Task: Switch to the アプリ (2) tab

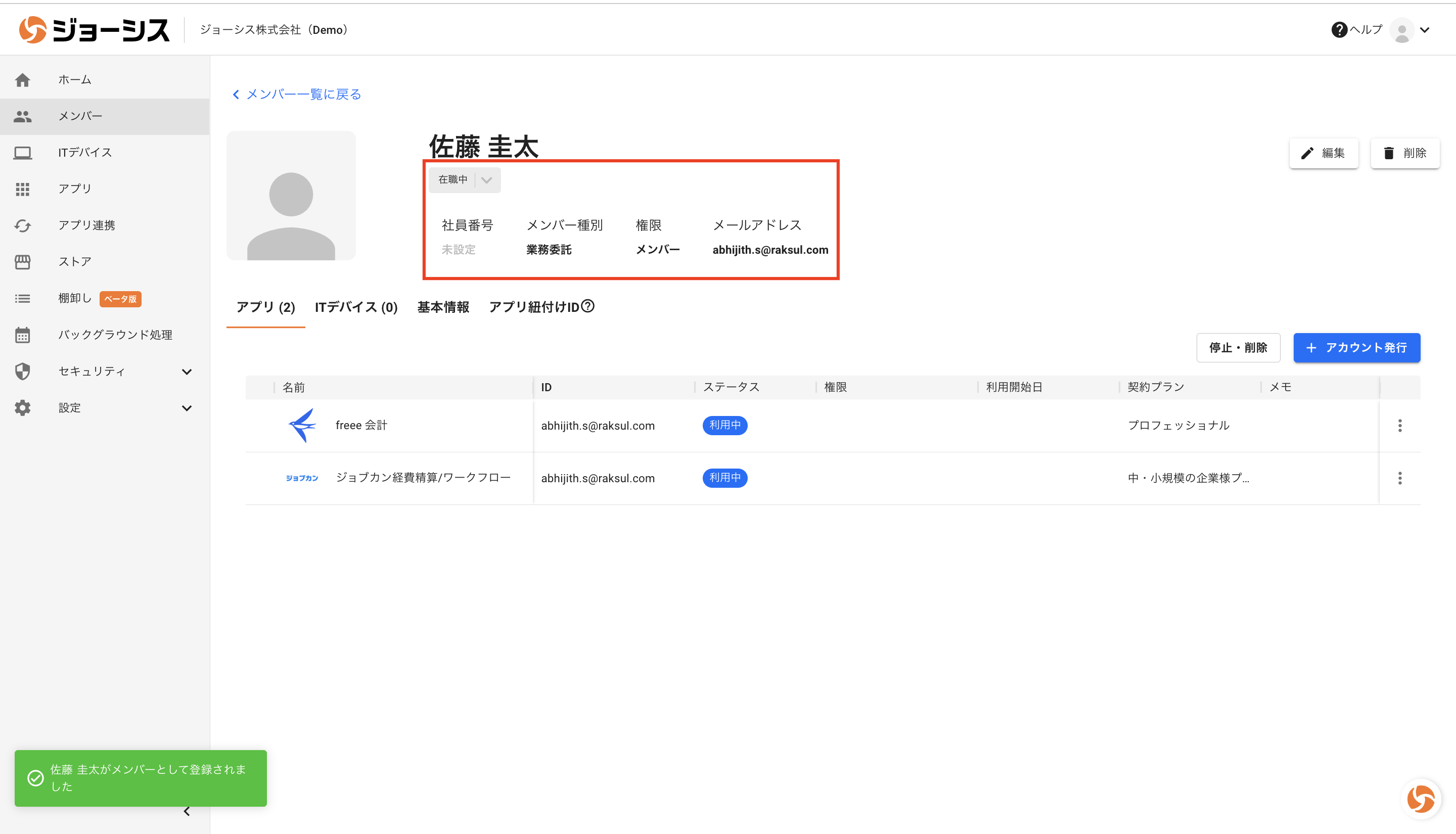Action: coord(266,308)
